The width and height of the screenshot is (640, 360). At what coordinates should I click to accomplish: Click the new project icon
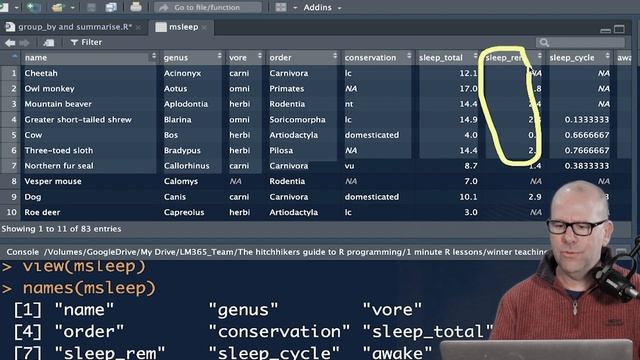(33, 7)
